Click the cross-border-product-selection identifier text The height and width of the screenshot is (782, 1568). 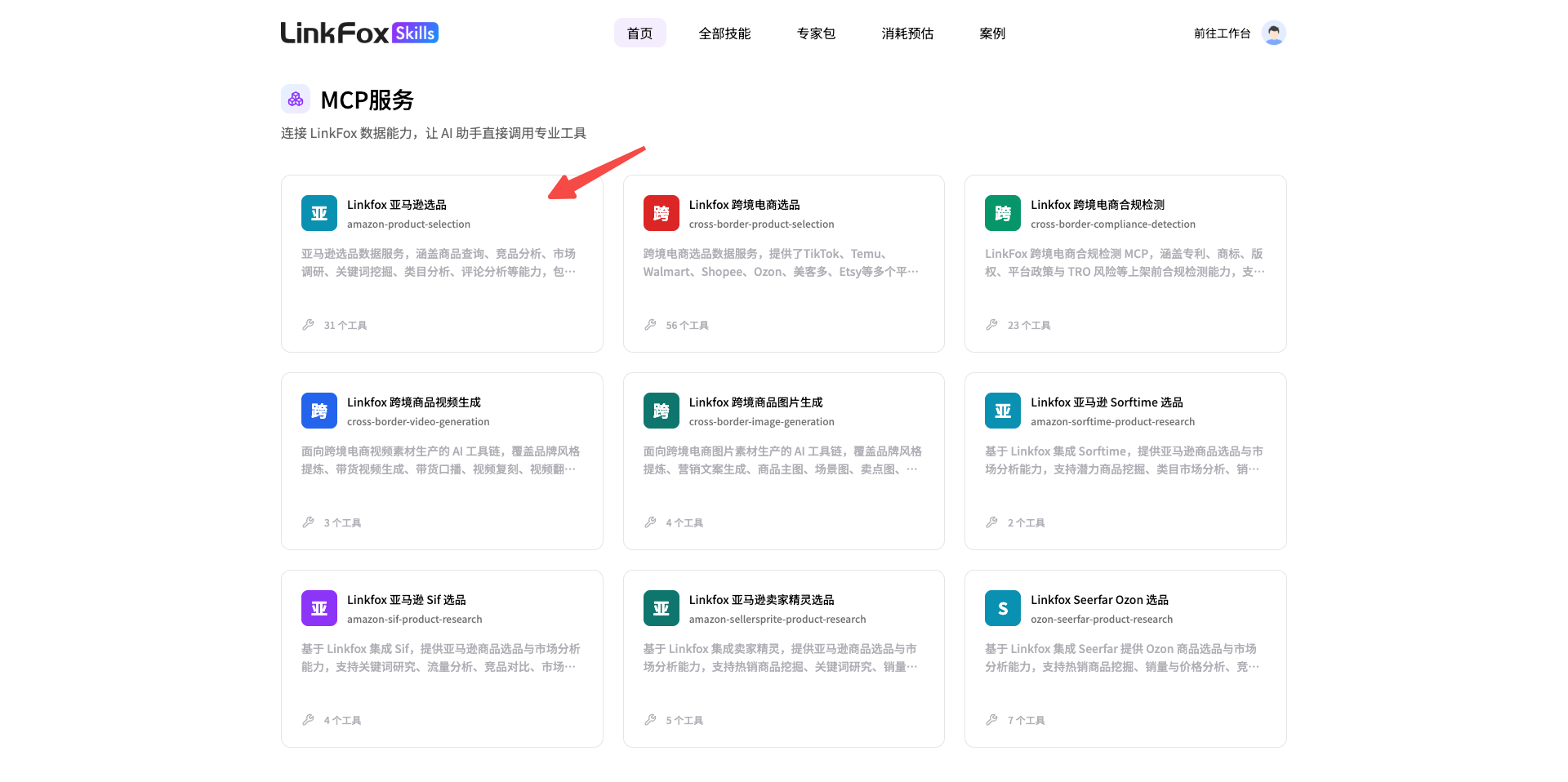762,224
